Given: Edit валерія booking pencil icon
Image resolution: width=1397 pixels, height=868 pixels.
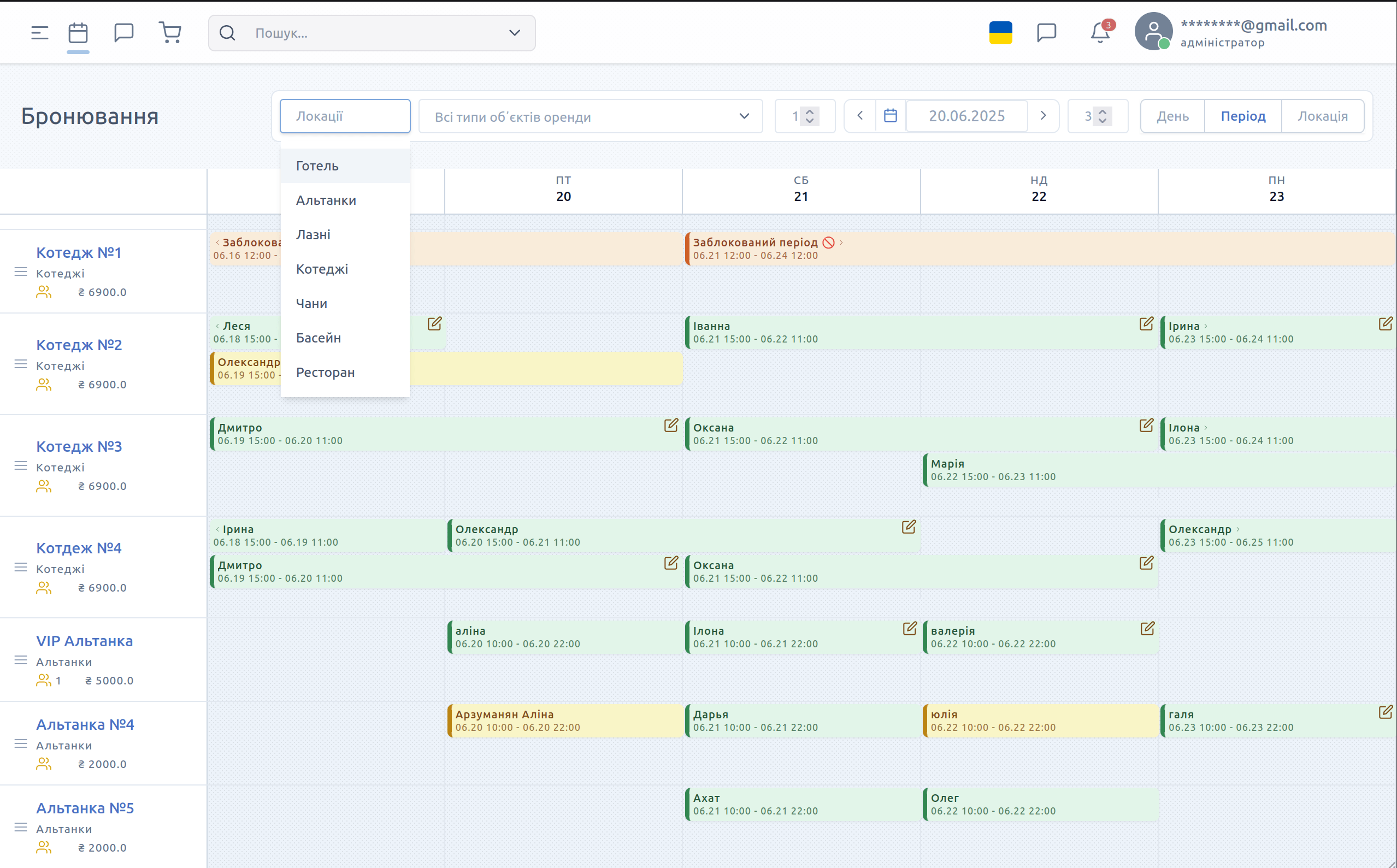Looking at the screenshot, I should [x=1147, y=629].
